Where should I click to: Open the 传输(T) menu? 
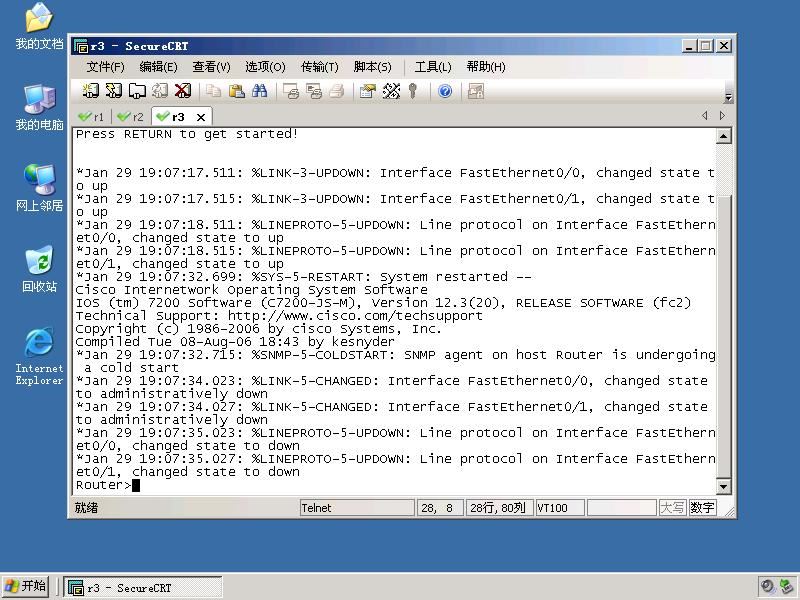tap(319, 67)
